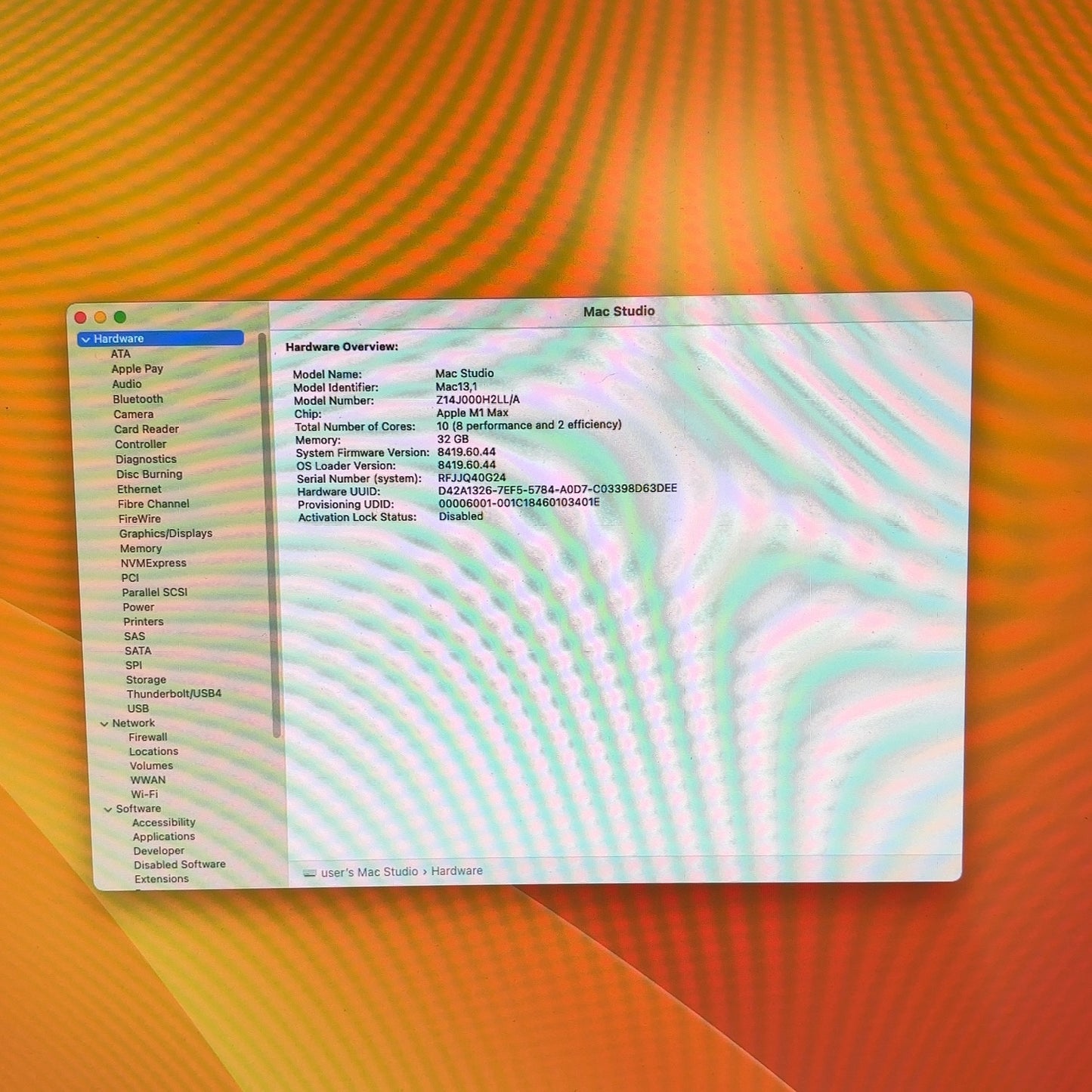The width and height of the screenshot is (1092, 1092).
Task: Select Developer under Software
Action: tap(159, 851)
